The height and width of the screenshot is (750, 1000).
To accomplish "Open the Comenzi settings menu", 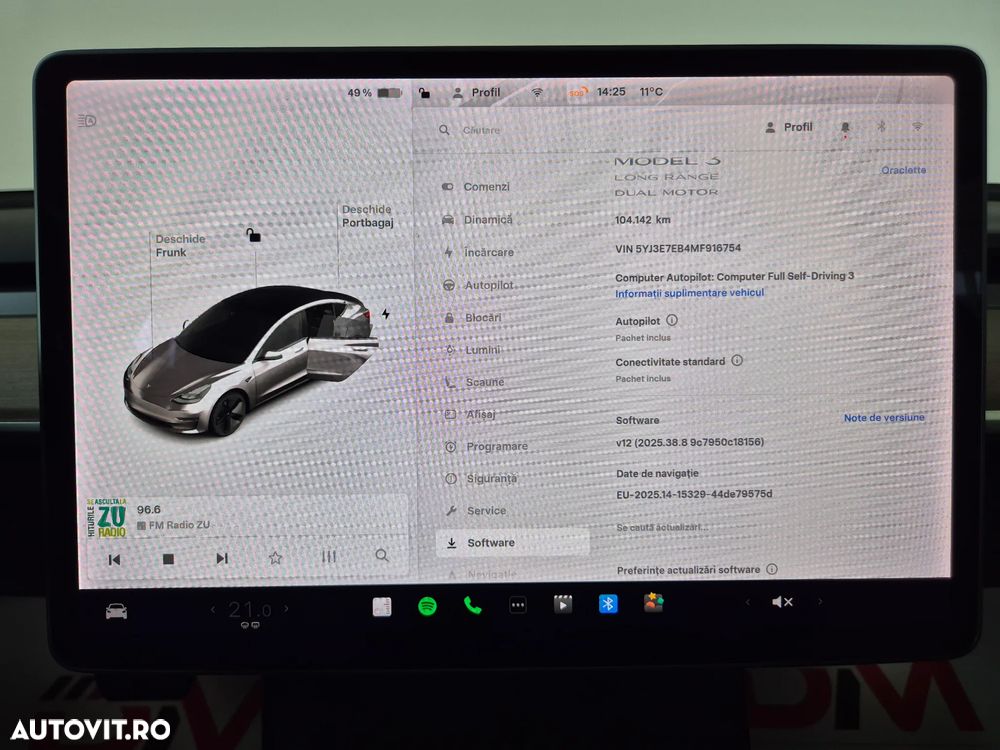I will click(x=476, y=187).
